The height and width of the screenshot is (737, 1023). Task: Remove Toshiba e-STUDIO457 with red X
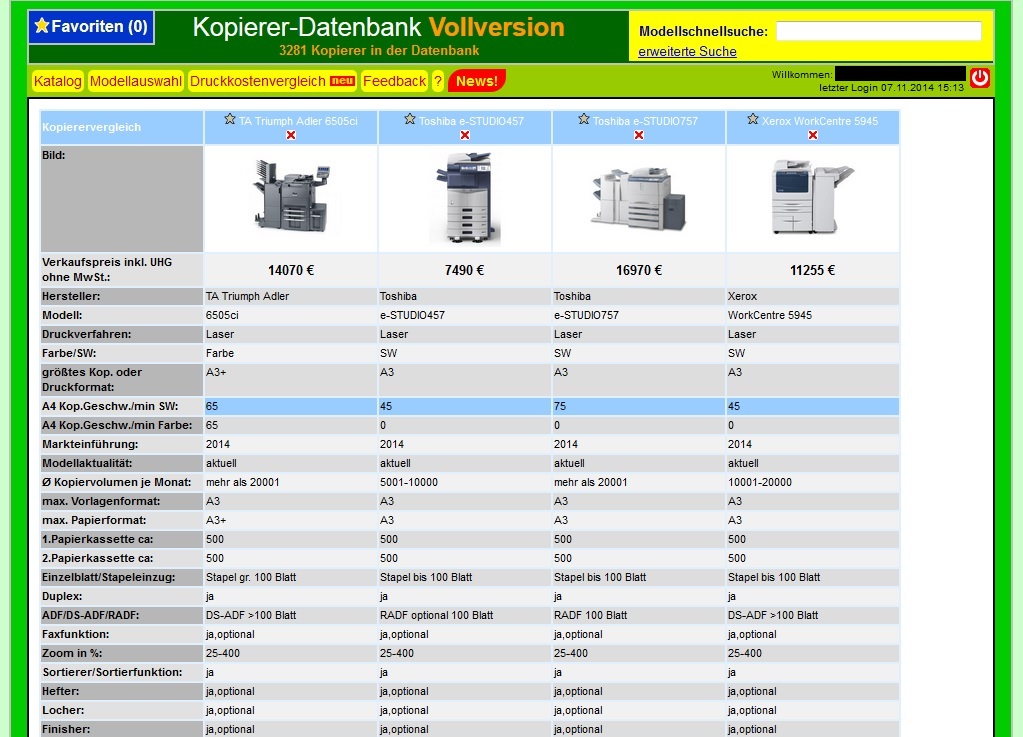(x=465, y=135)
